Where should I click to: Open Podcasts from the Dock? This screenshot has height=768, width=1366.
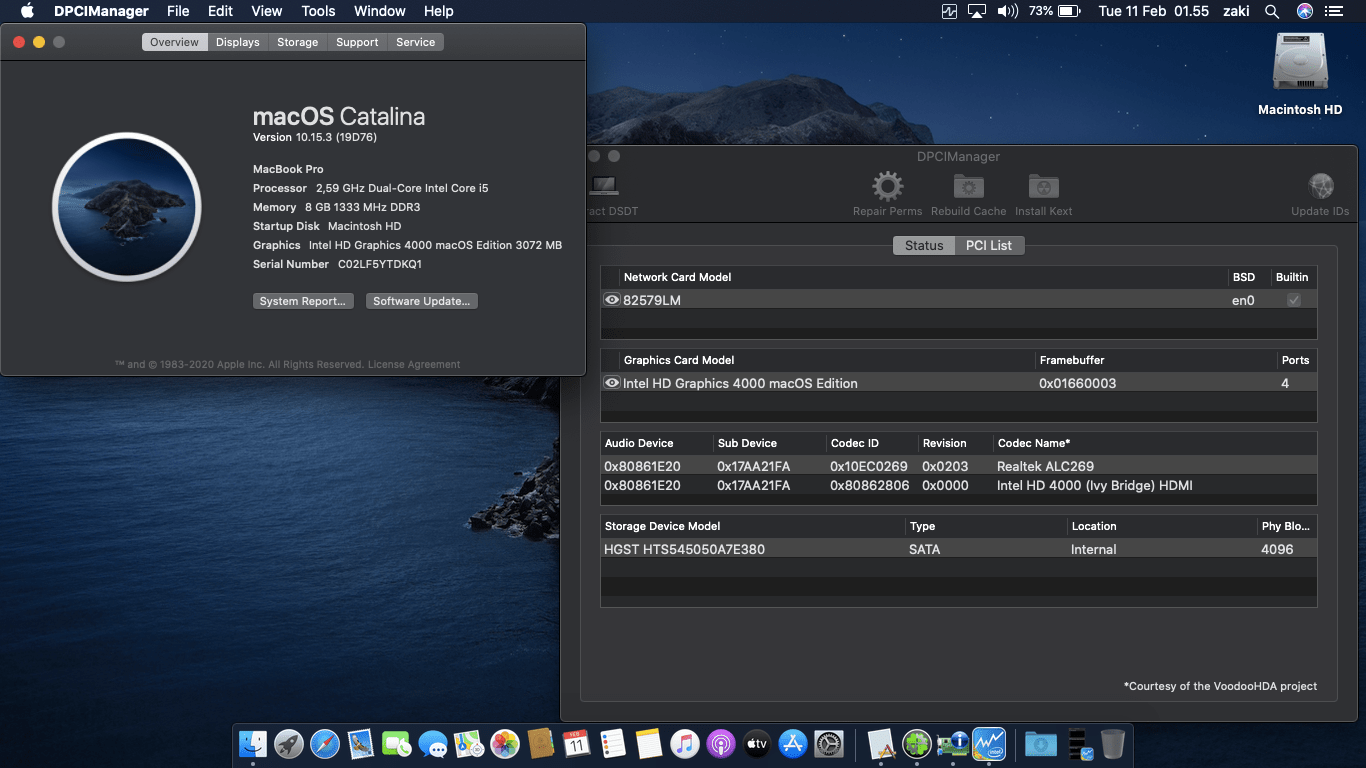[721, 744]
